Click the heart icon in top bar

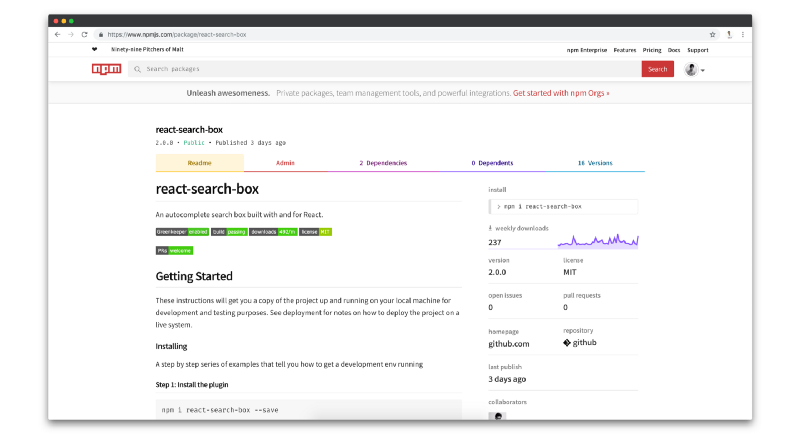(95, 49)
